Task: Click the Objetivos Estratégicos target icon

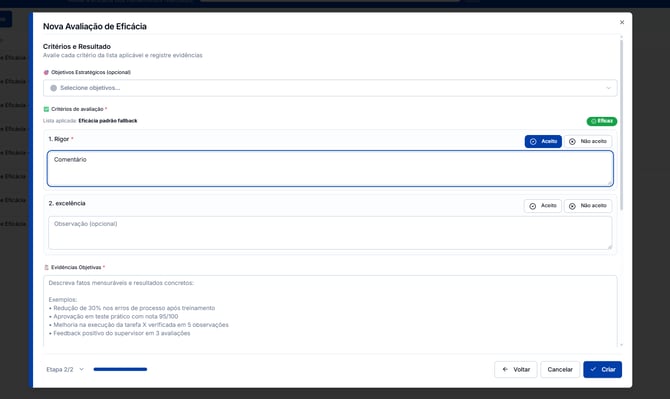Action: click(46, 73)
